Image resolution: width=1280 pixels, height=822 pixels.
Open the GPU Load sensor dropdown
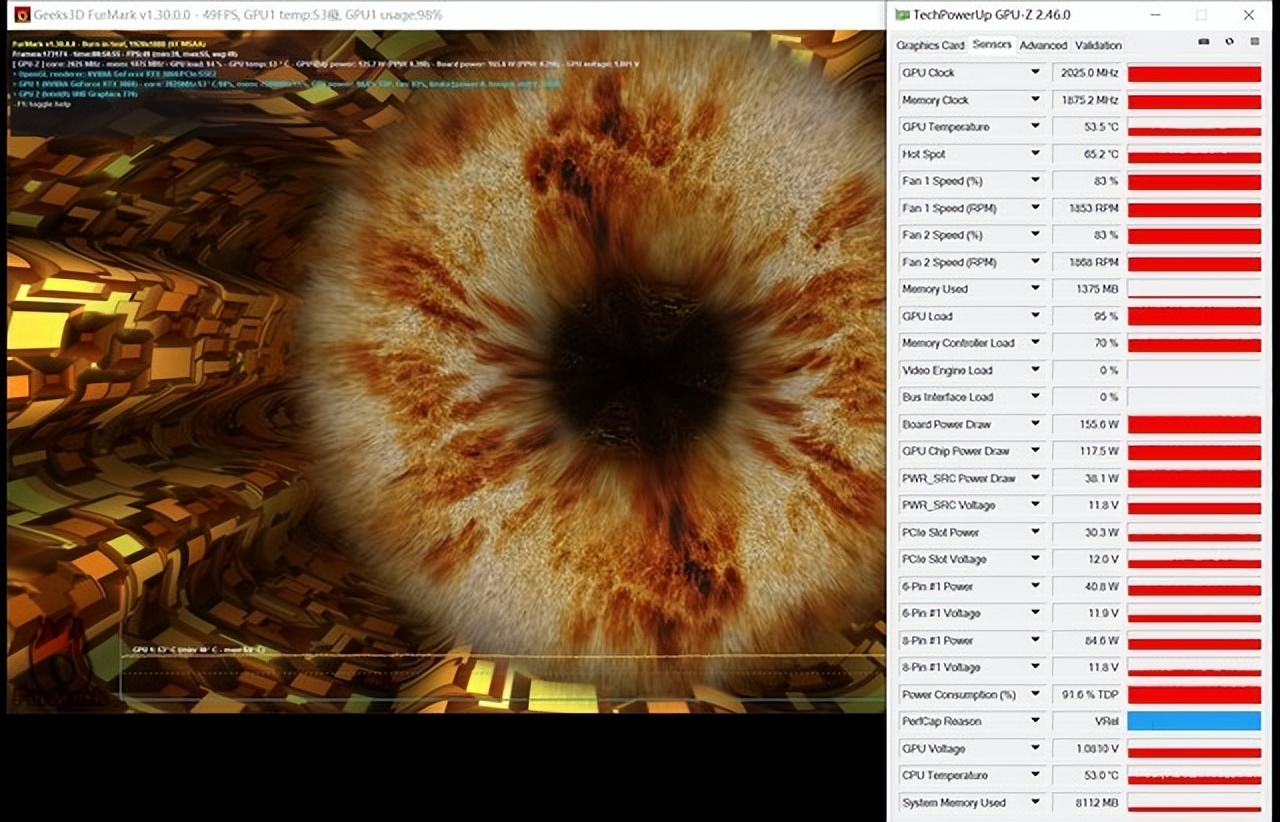1035,316
